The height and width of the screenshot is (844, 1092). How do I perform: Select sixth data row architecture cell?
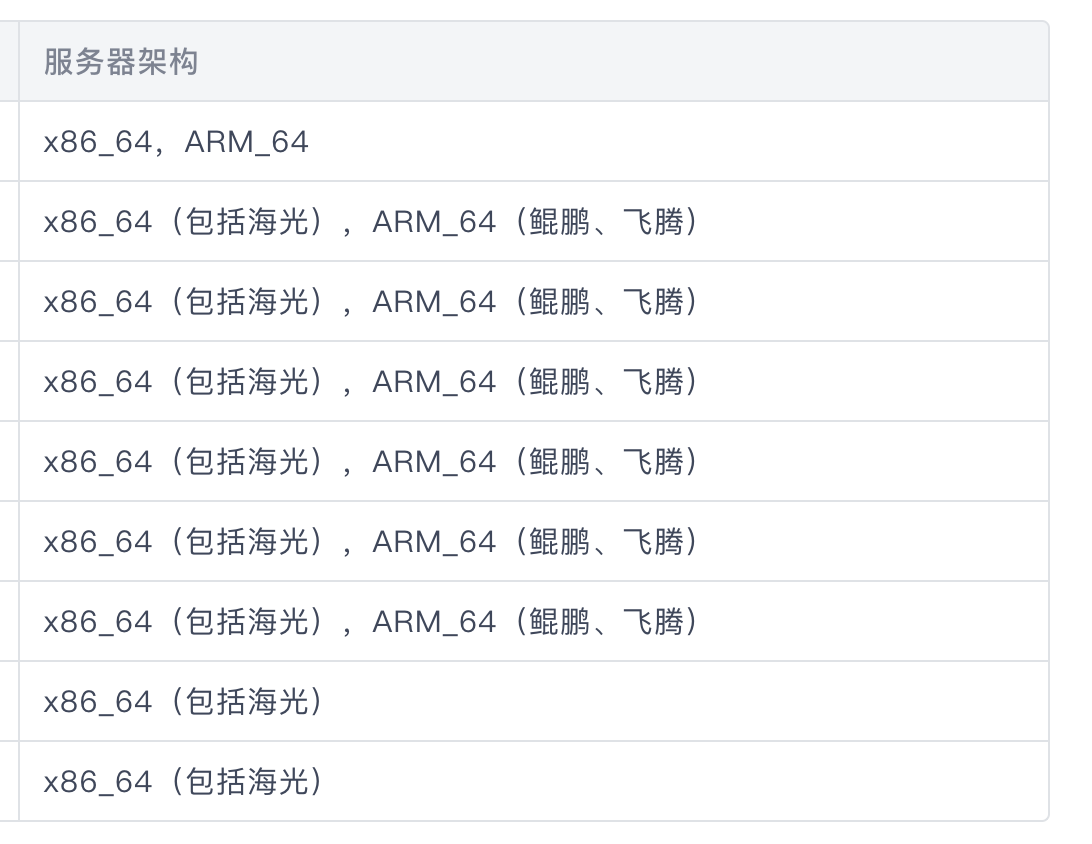(x=533, y=542)
